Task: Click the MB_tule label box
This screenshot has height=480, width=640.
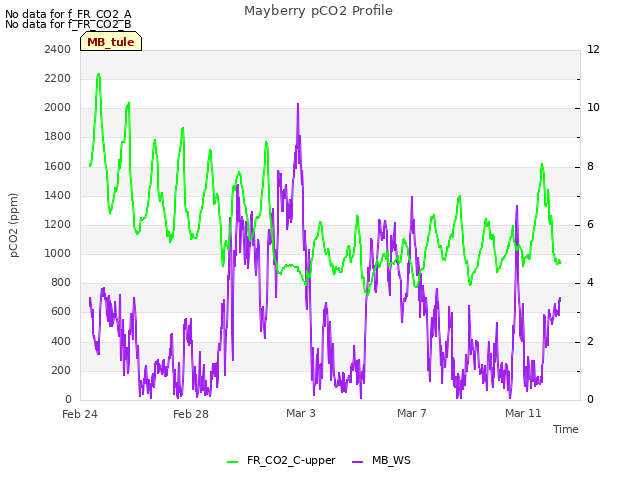Action: point(111,41)
